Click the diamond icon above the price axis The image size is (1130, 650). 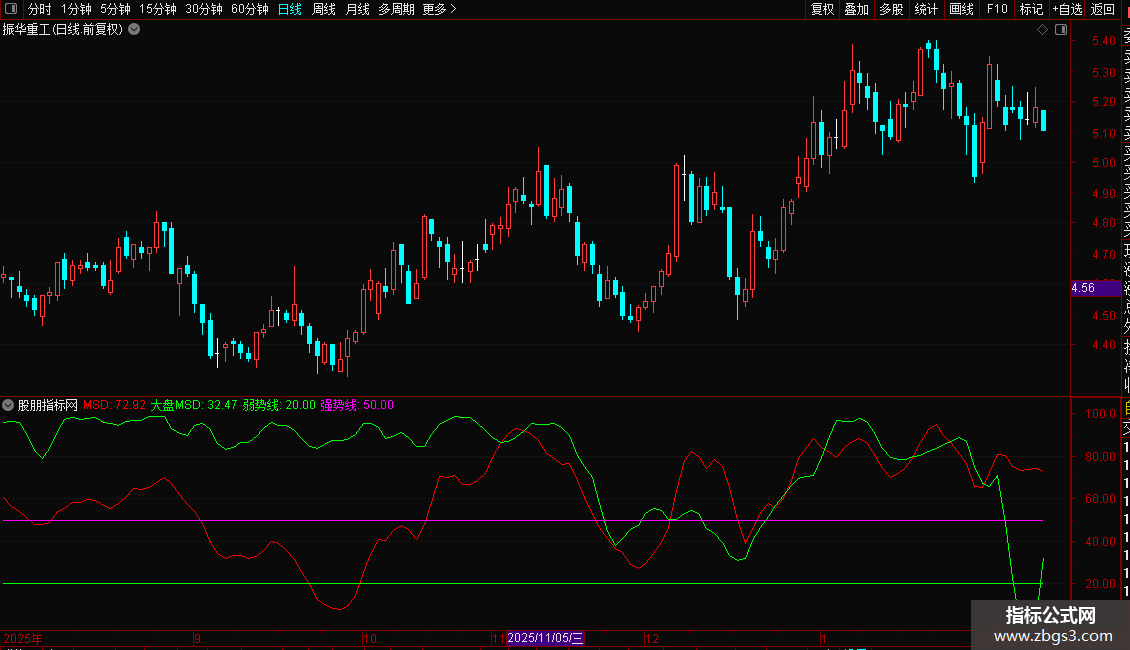pyautogui.click(x=1042, y=30)
